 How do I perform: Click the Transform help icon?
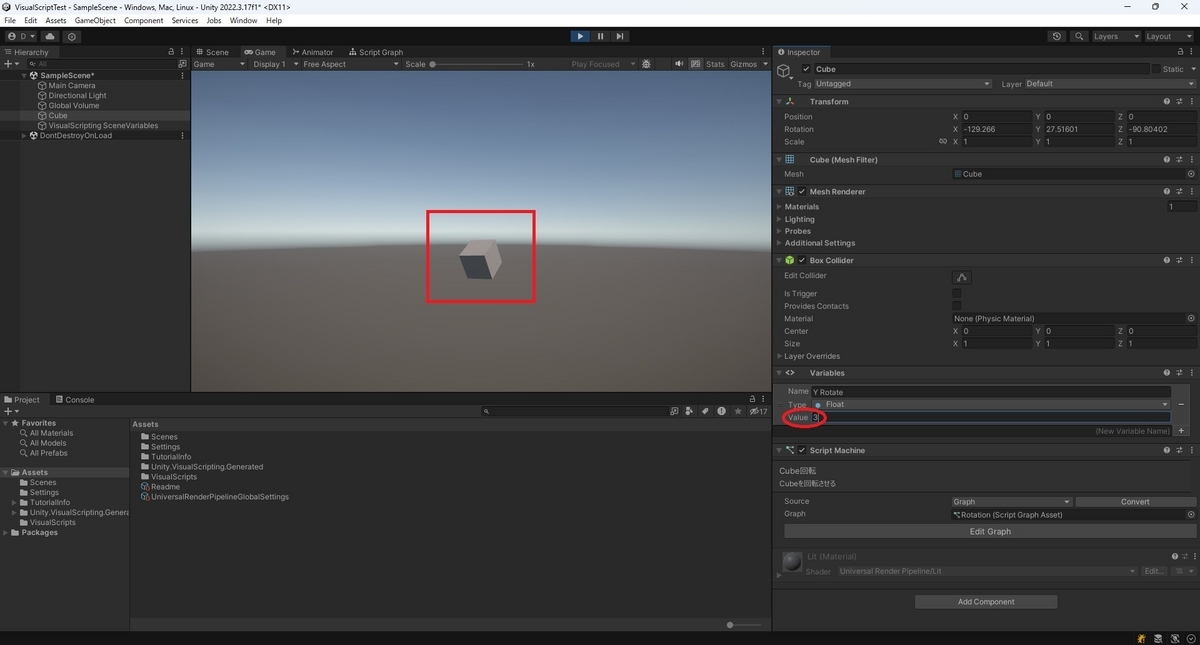click(1167, 101)
